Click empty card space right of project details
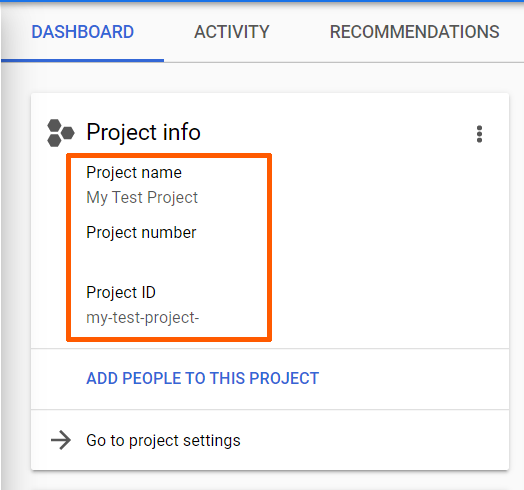524x490 pixels. click(x=388, y=247)
